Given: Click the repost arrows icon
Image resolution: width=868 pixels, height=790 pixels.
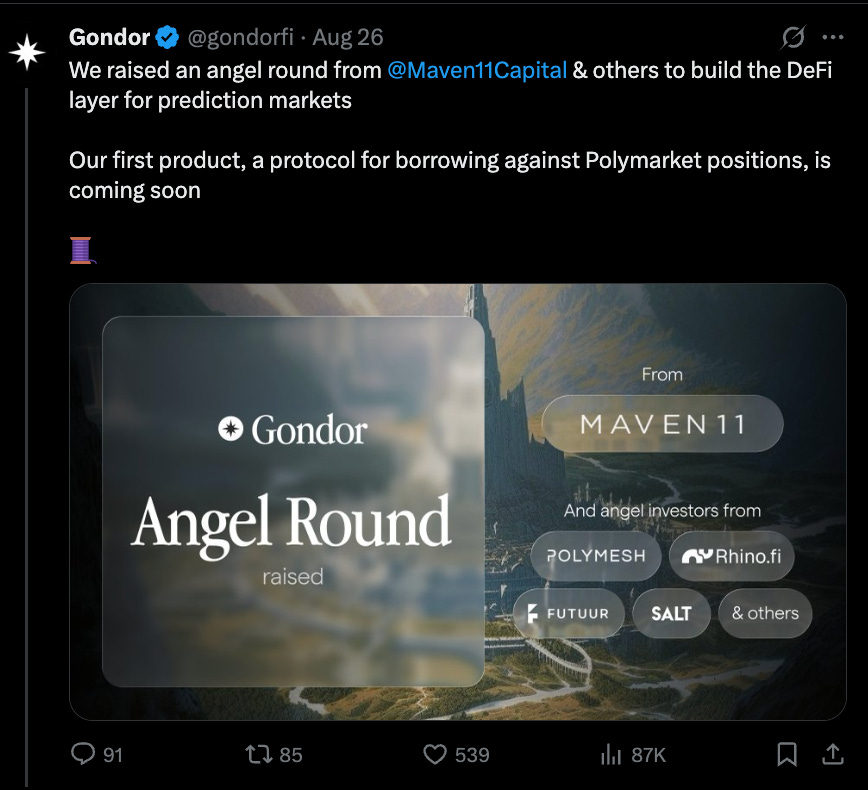Looking at the screenshot, I should coord(259,754).
